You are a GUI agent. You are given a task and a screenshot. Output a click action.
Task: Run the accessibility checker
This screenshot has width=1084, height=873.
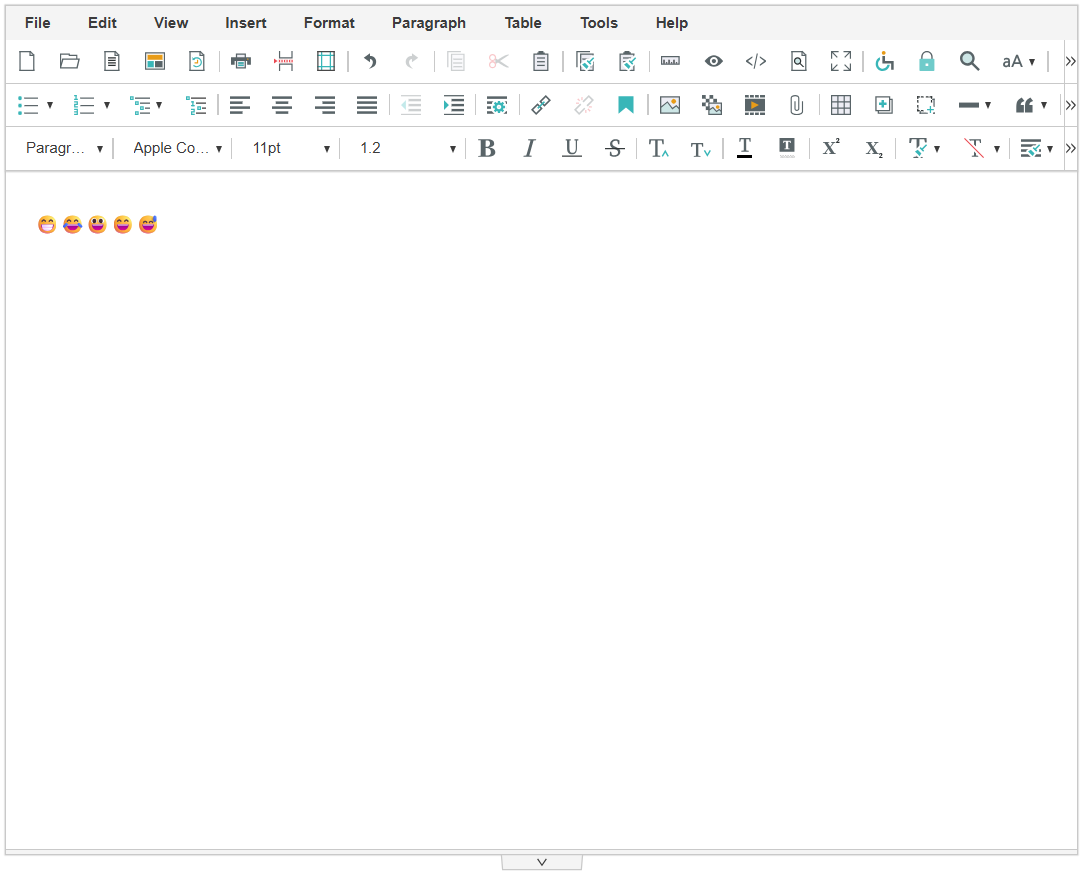click(x=884, y=62)
